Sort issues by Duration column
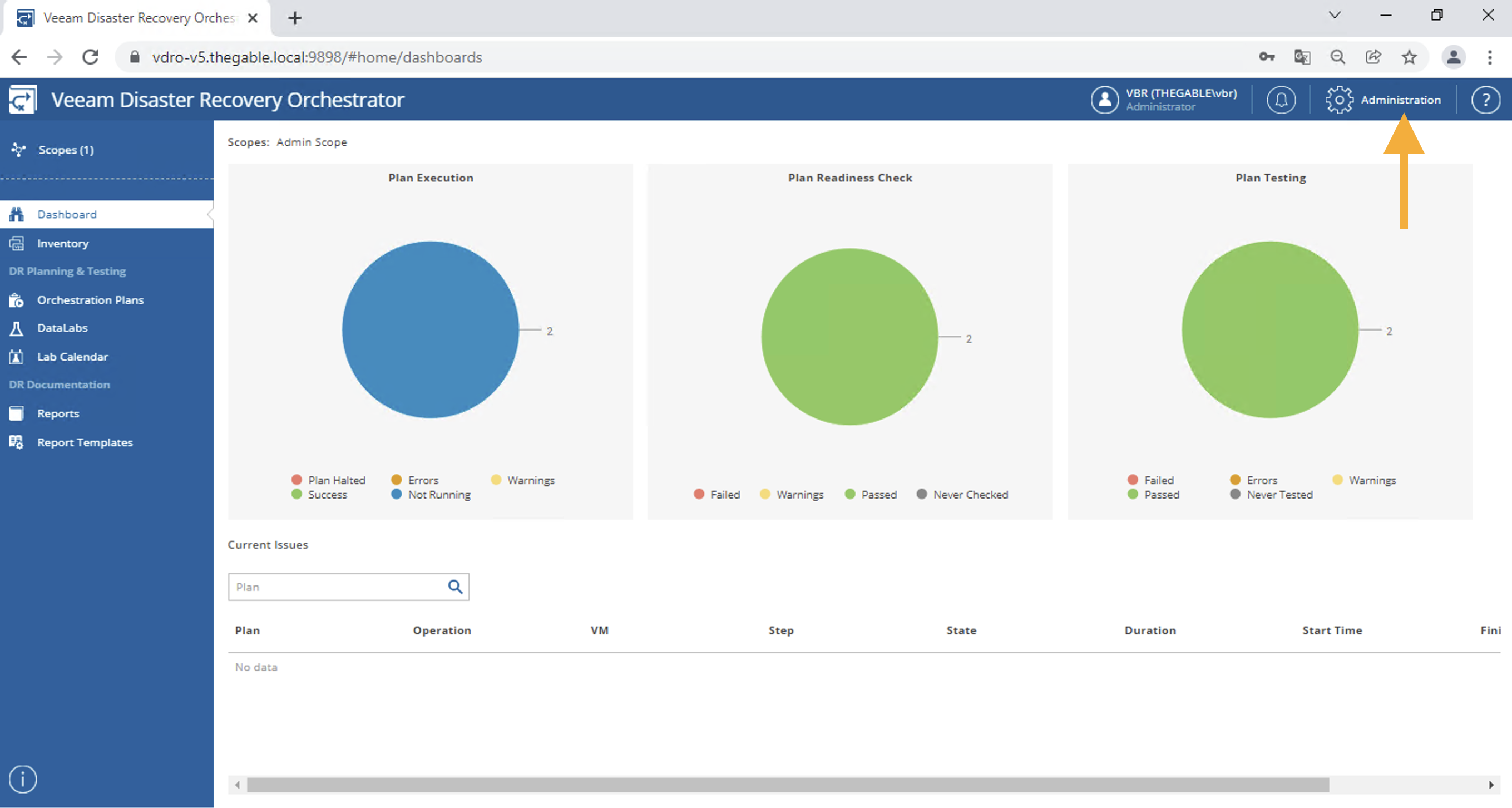1512x808 pixels. (1150, 630)
